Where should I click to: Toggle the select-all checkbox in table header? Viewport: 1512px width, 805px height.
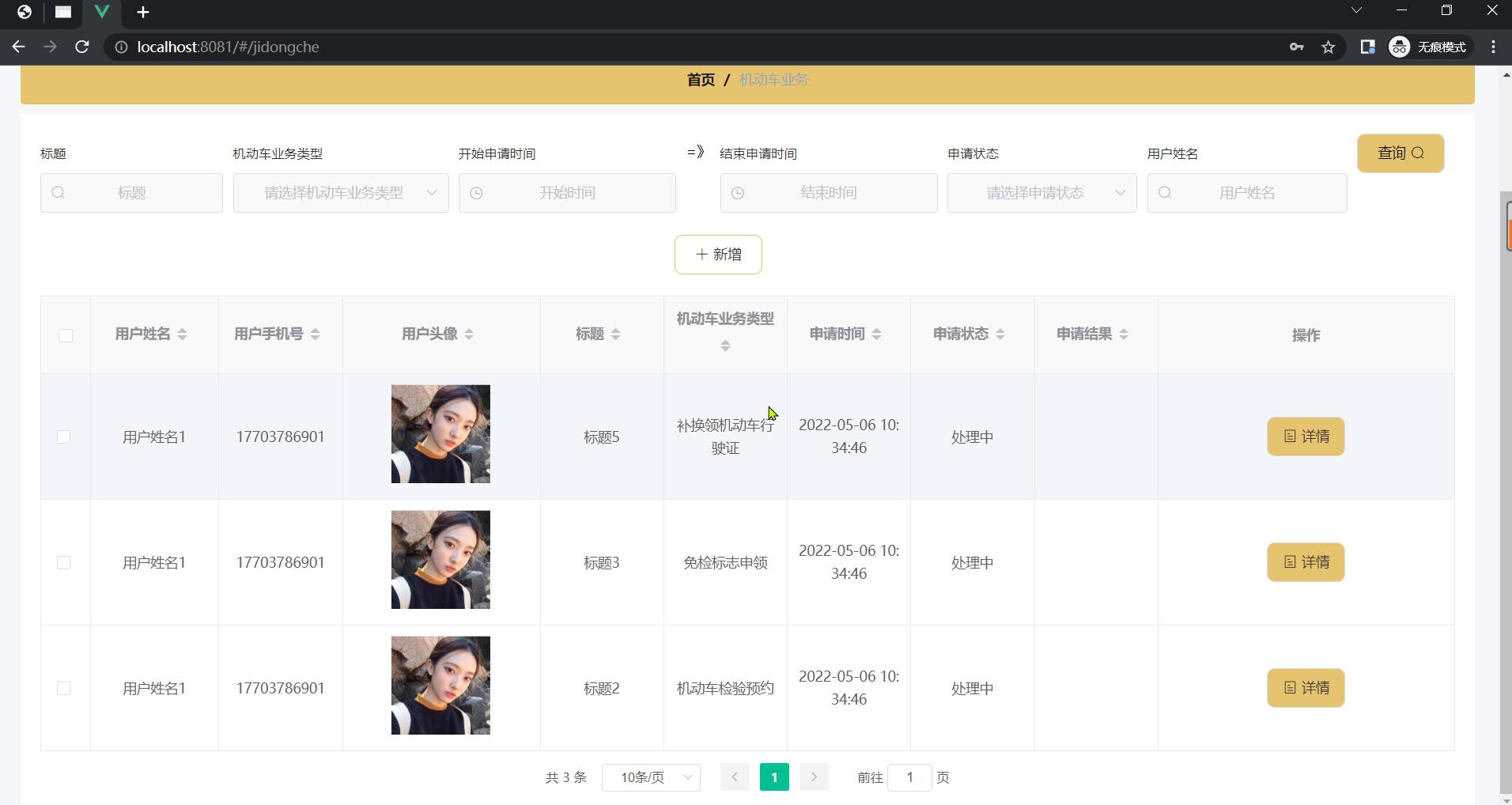[x=66, y=335]
